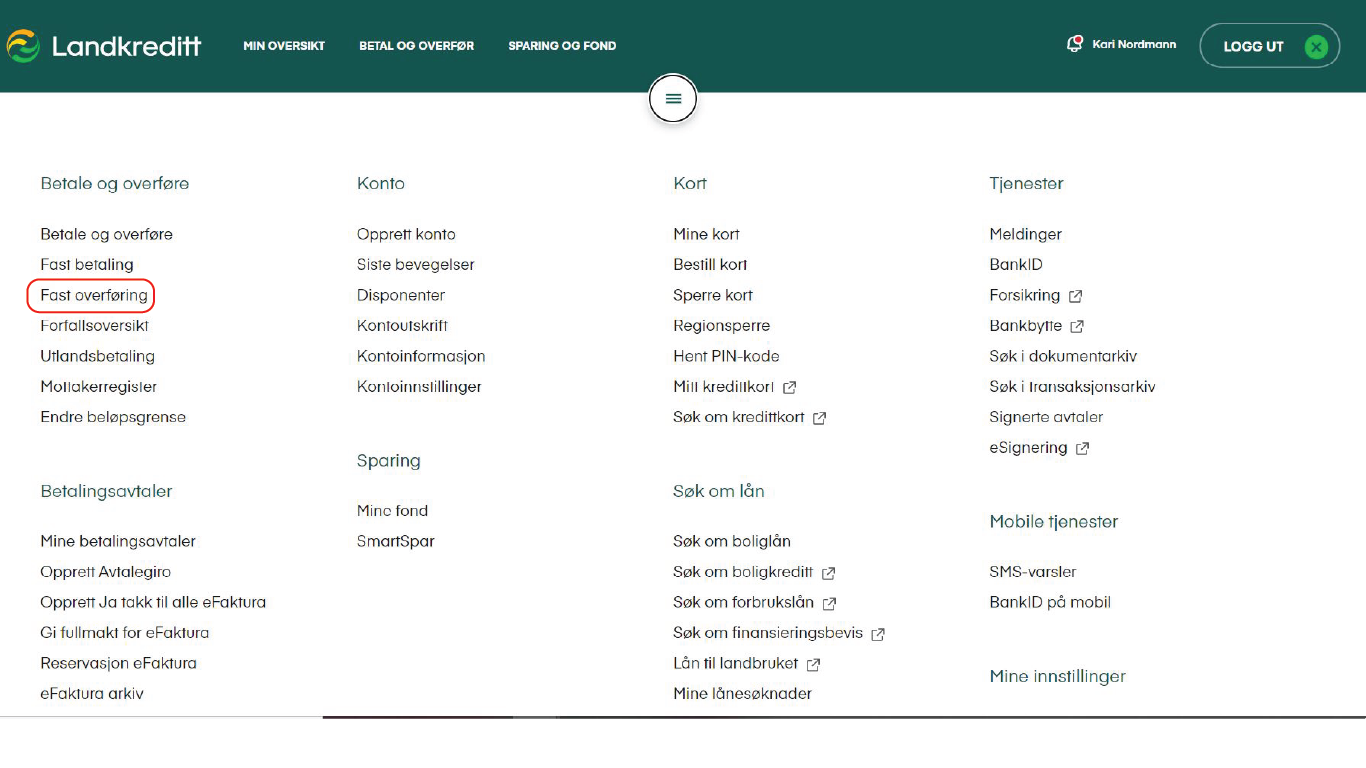Select the Betale og overføre link
The height and width of the screenshot is (768, 1366).
coord(106,234)
